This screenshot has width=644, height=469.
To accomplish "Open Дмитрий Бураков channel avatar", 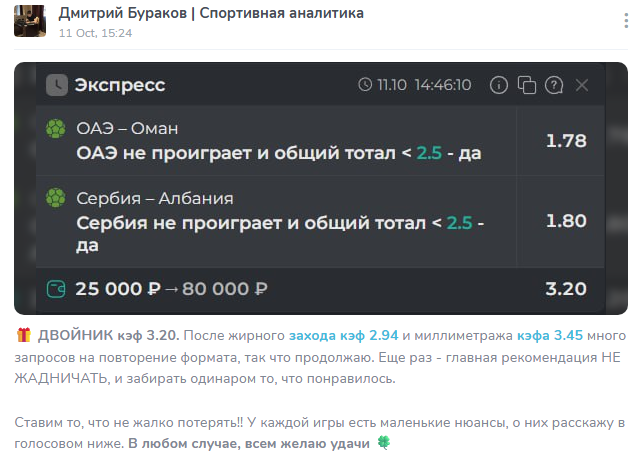I will coord(30,21).
